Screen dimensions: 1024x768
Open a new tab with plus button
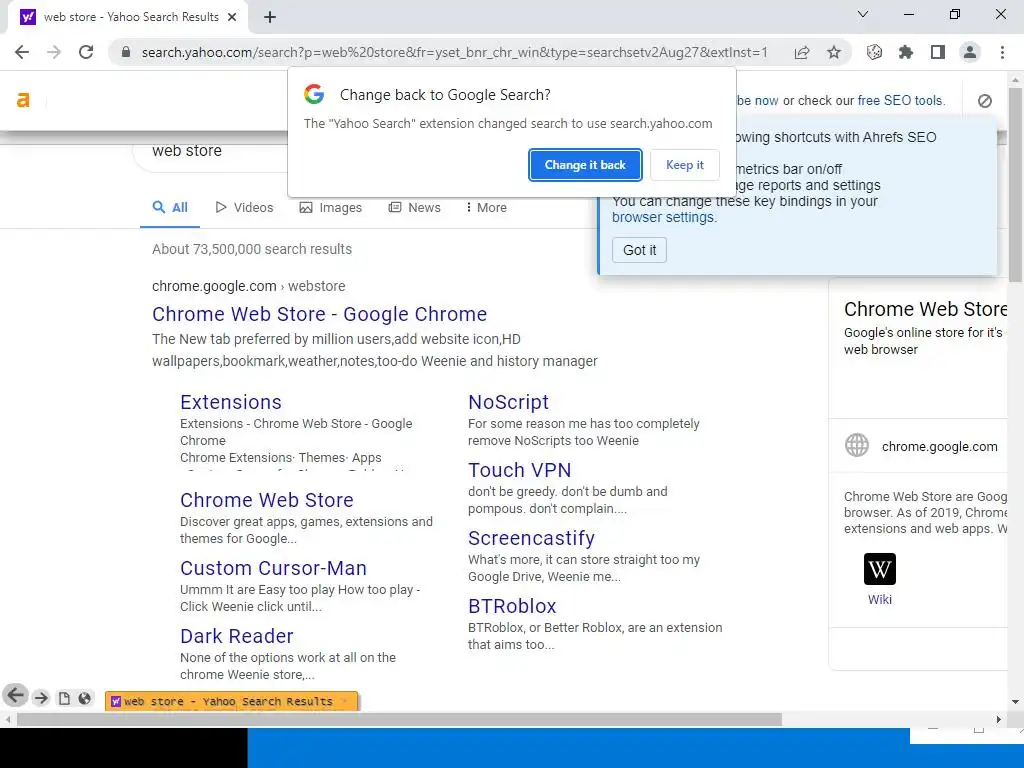(270, 17)
